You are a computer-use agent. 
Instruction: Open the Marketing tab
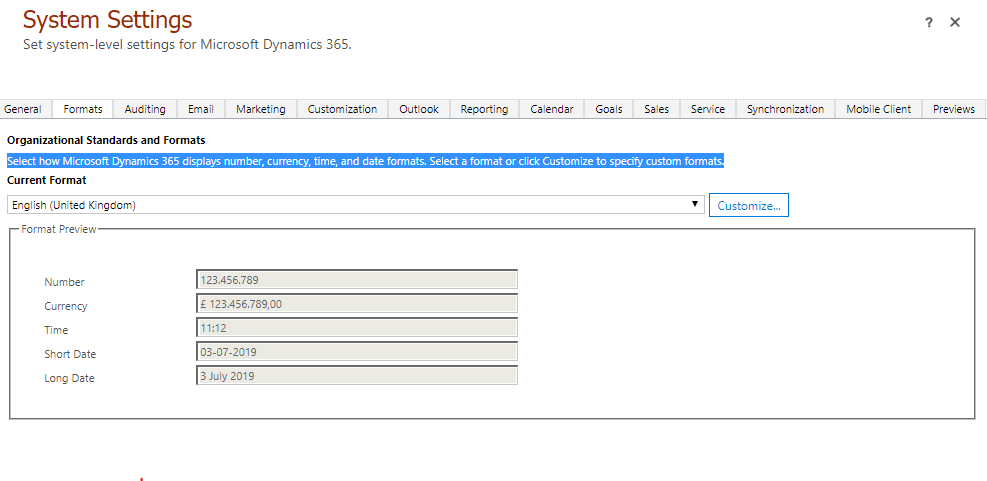click(261, 109)
